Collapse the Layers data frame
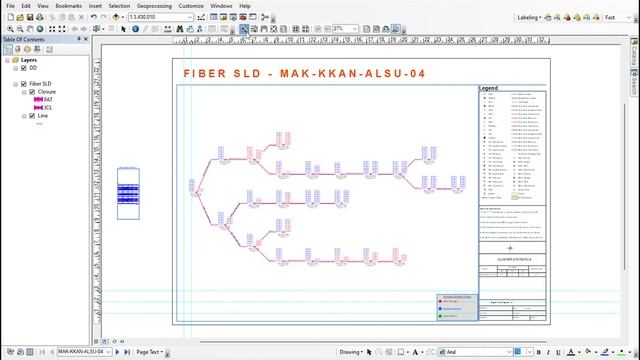Viewport: 640px width, 360px height. [7, 60]
